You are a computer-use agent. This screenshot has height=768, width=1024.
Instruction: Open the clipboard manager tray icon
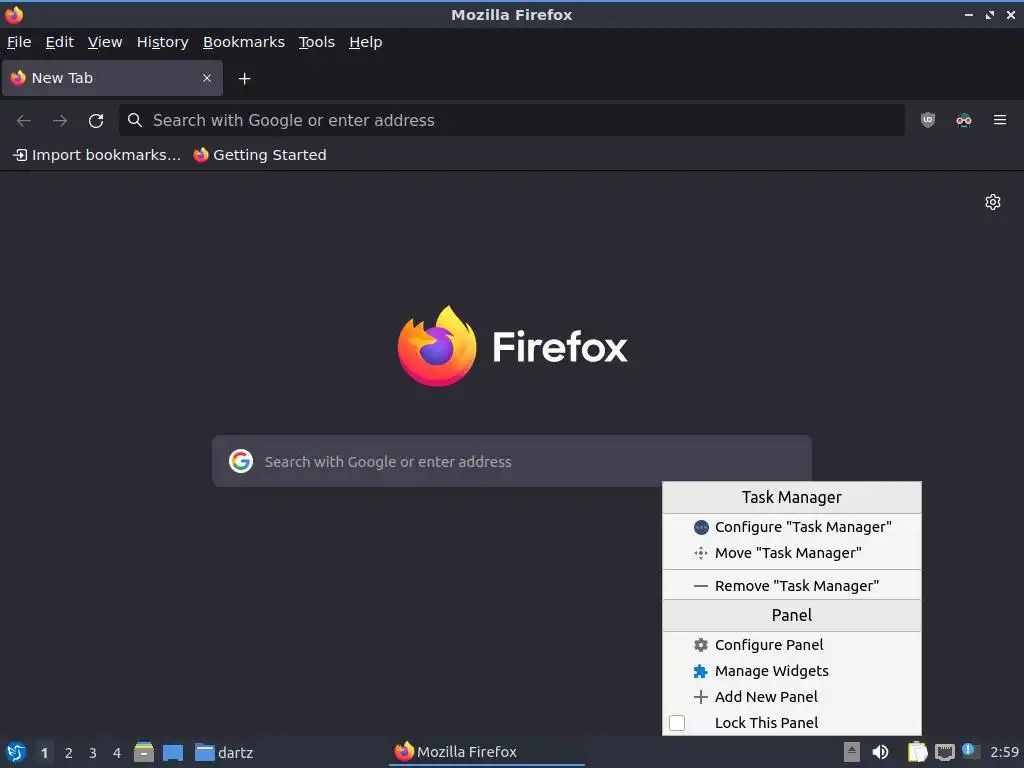pyautogui.click(x=917, y=752)
